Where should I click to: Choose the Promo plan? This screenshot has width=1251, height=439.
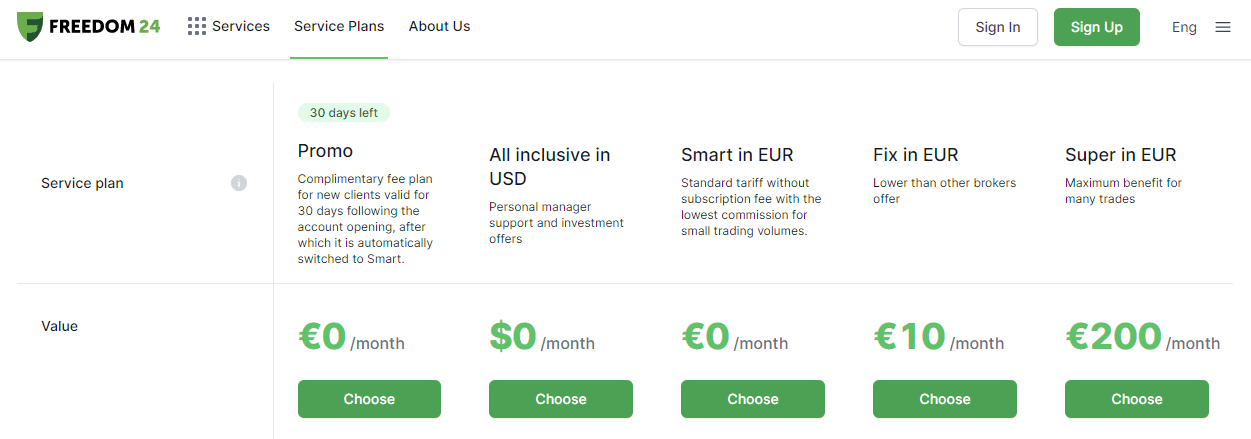point(369,399)
